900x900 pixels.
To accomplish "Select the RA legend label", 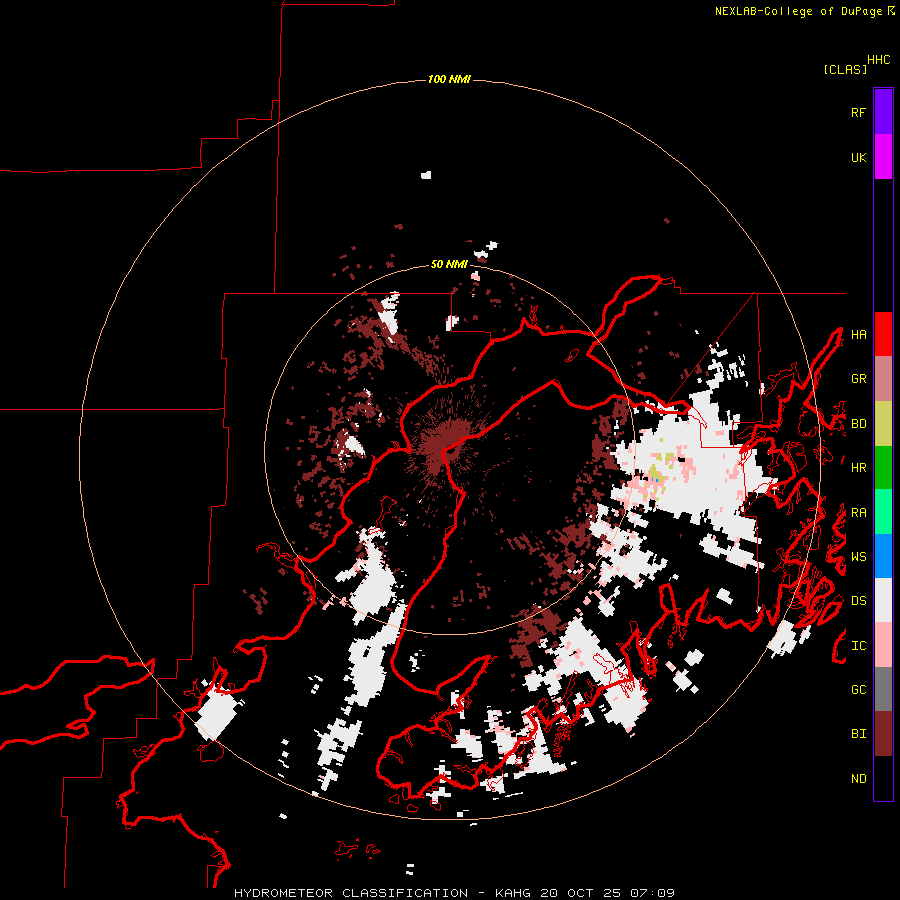I will 858,513.
